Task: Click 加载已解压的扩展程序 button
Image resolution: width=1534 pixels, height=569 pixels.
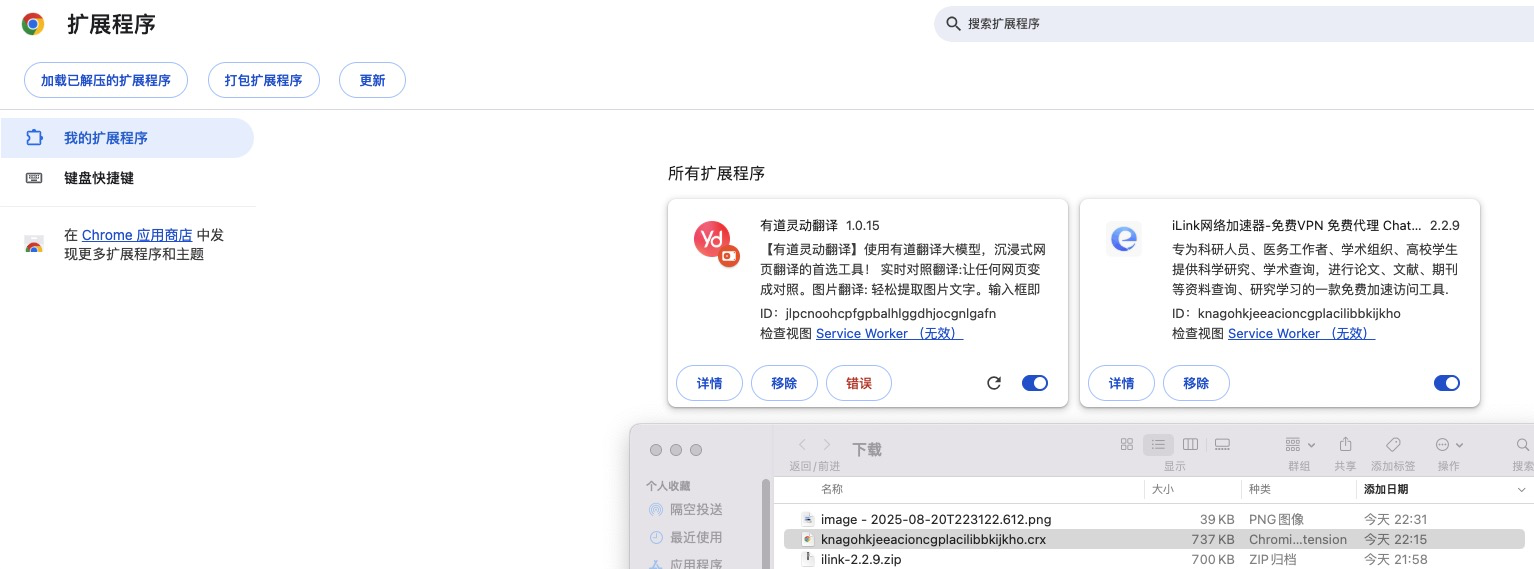Action: (x=106, y=80)
